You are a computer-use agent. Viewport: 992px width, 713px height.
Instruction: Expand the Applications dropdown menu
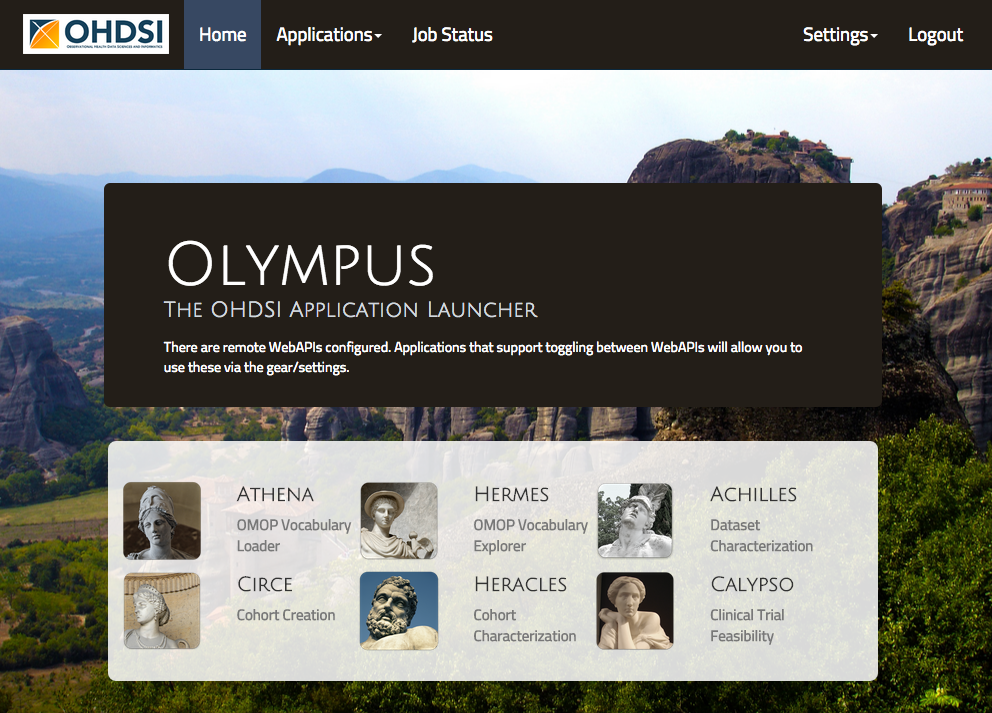click(x=329, y=35)
